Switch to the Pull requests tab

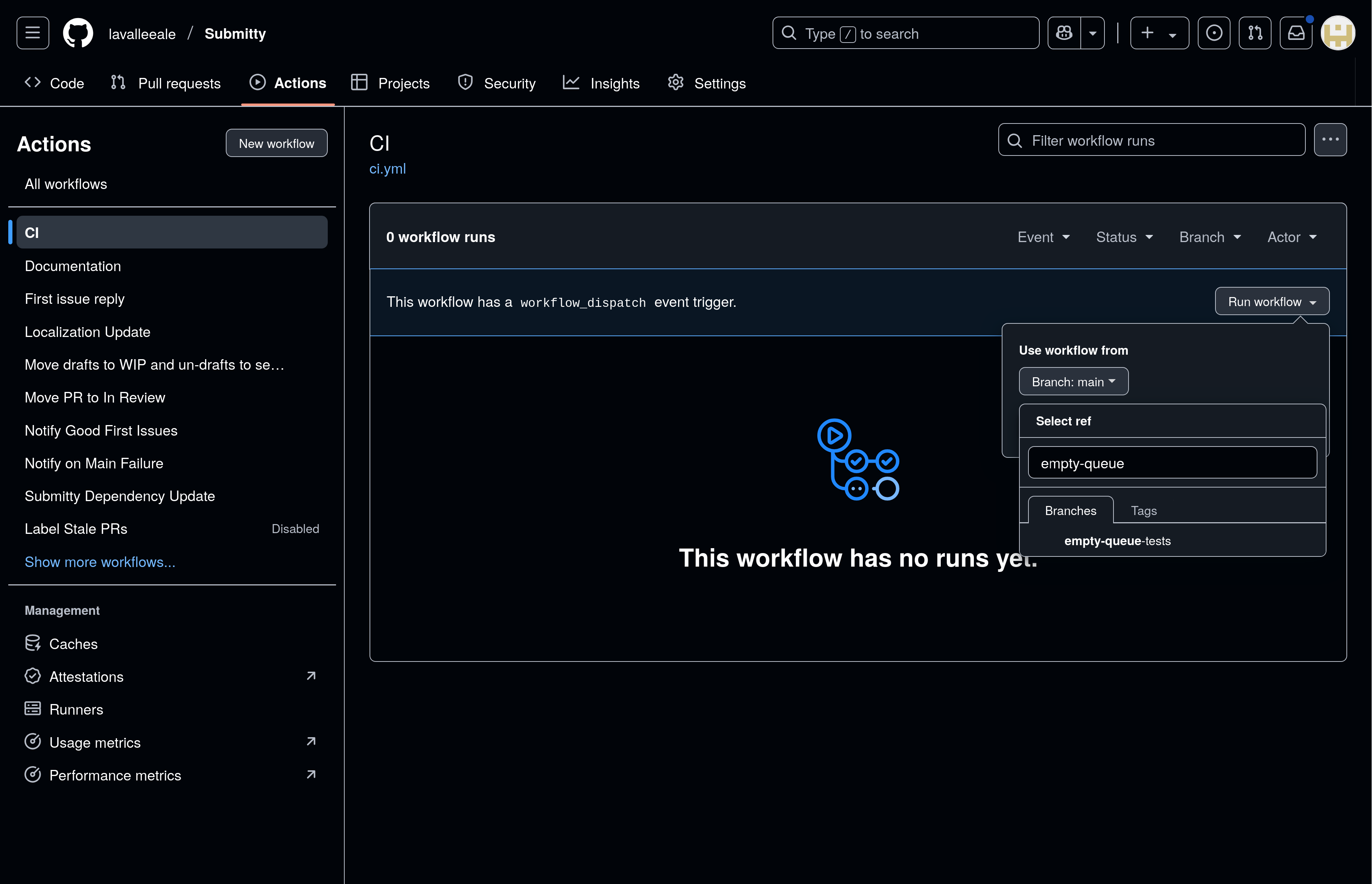pos(166,83)
